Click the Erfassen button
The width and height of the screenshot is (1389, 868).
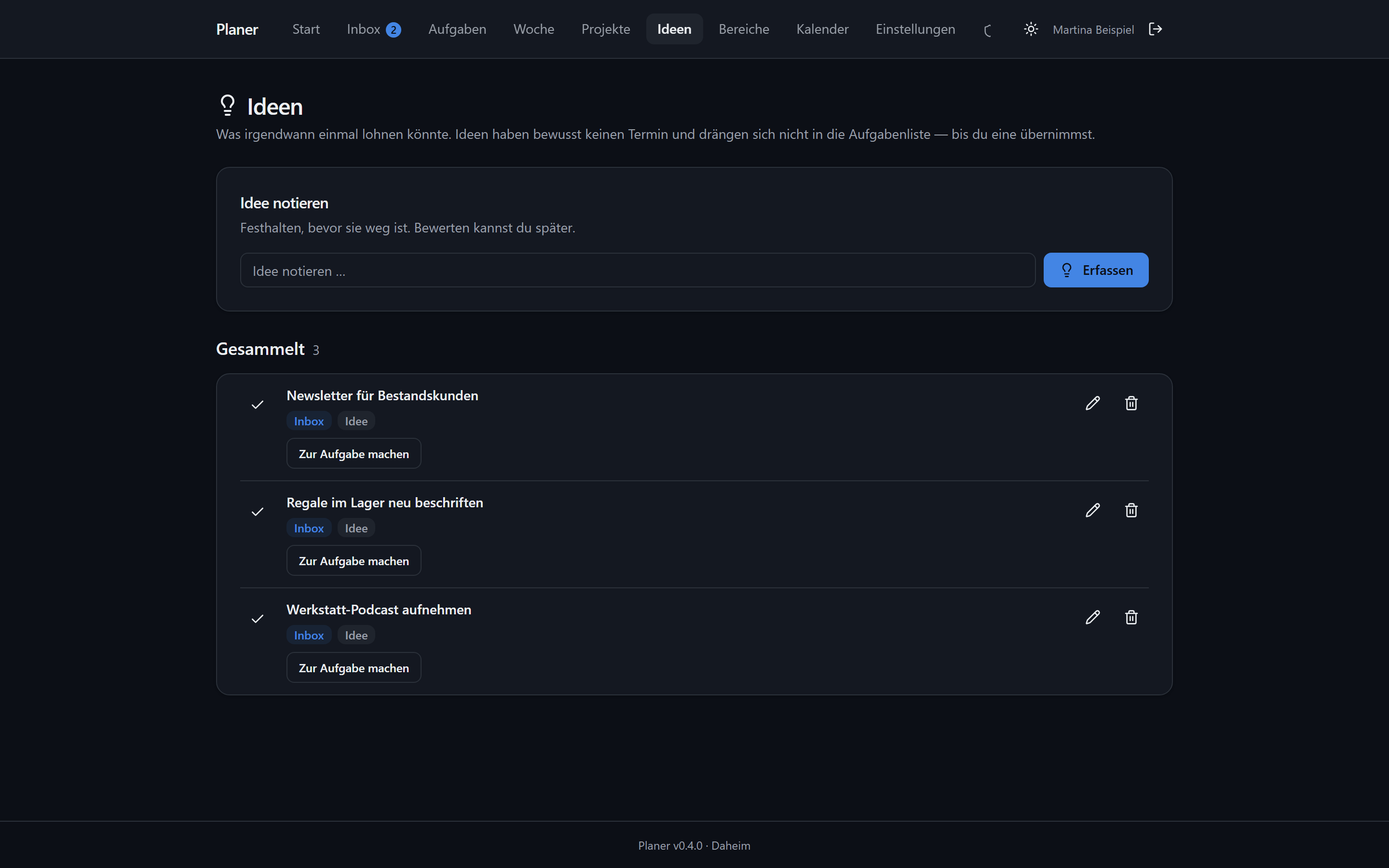pos(1096,271)
